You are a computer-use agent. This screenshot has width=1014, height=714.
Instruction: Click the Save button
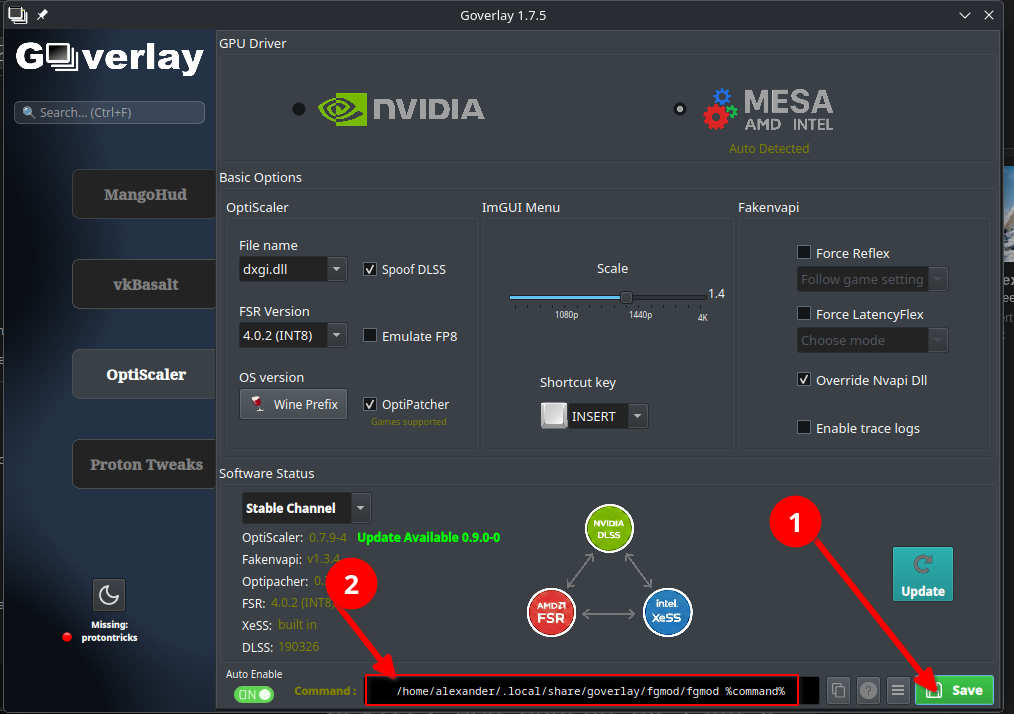pyautogui.click(x=955, y=691)
